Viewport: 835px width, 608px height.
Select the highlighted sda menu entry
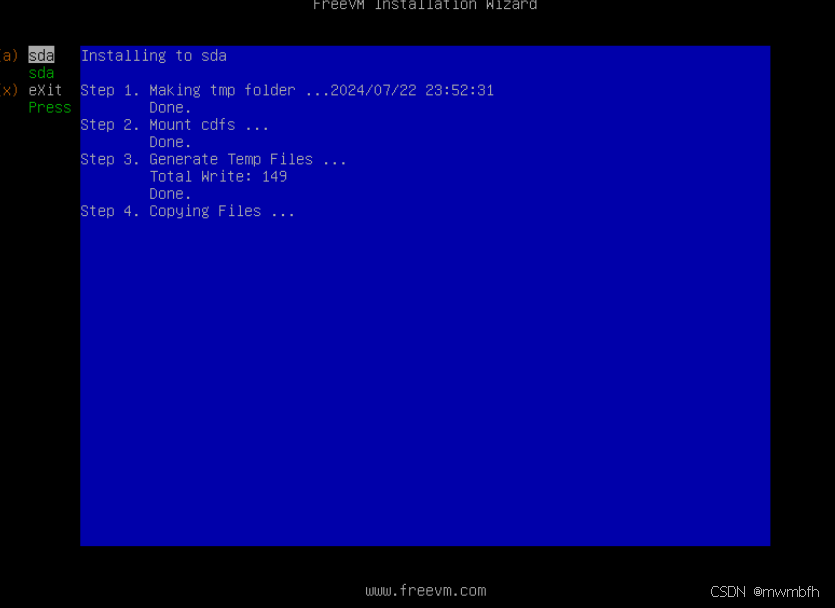pyautogui.click(x=41, y=55)
